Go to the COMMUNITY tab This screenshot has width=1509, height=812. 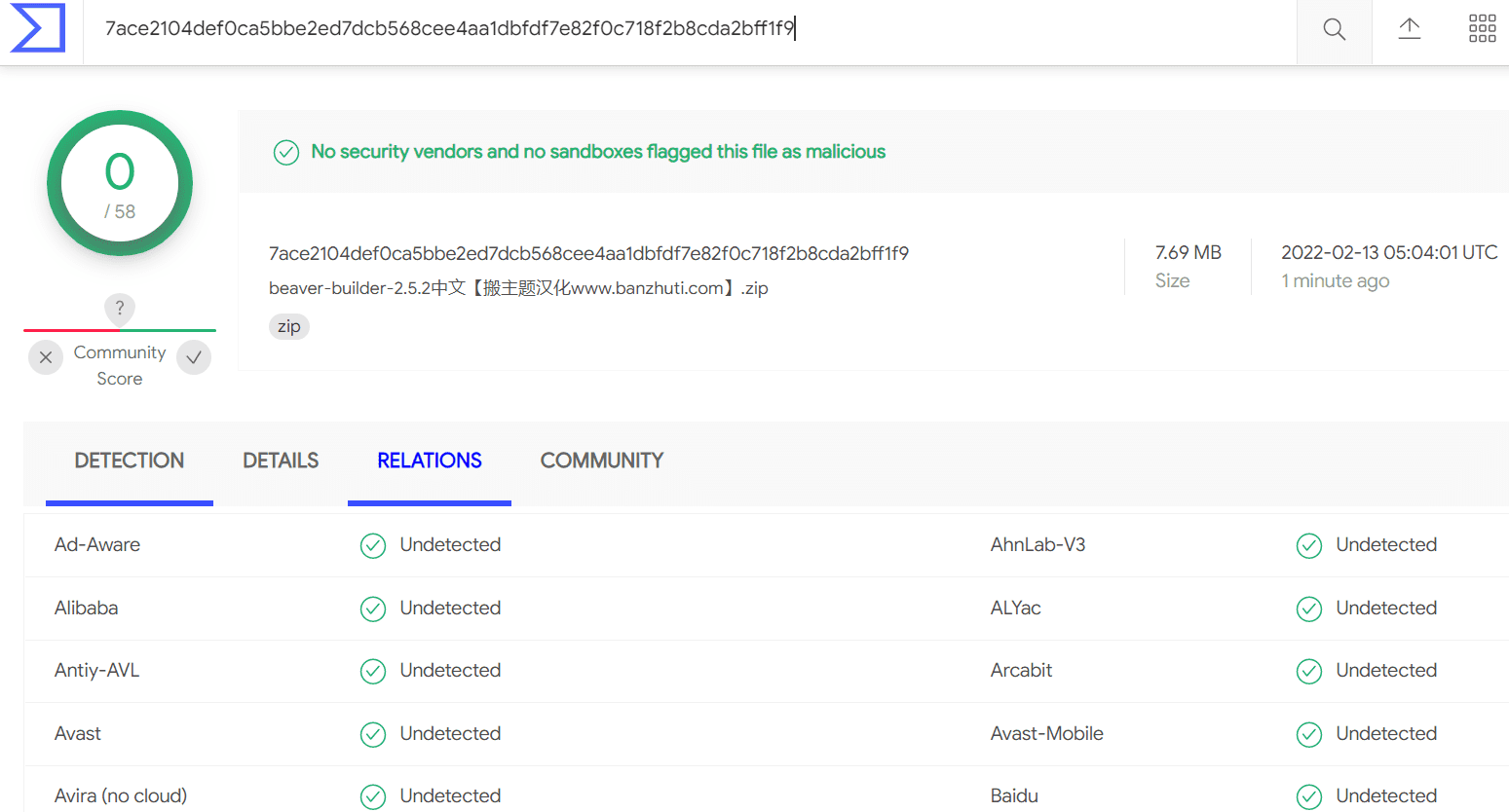602,461
